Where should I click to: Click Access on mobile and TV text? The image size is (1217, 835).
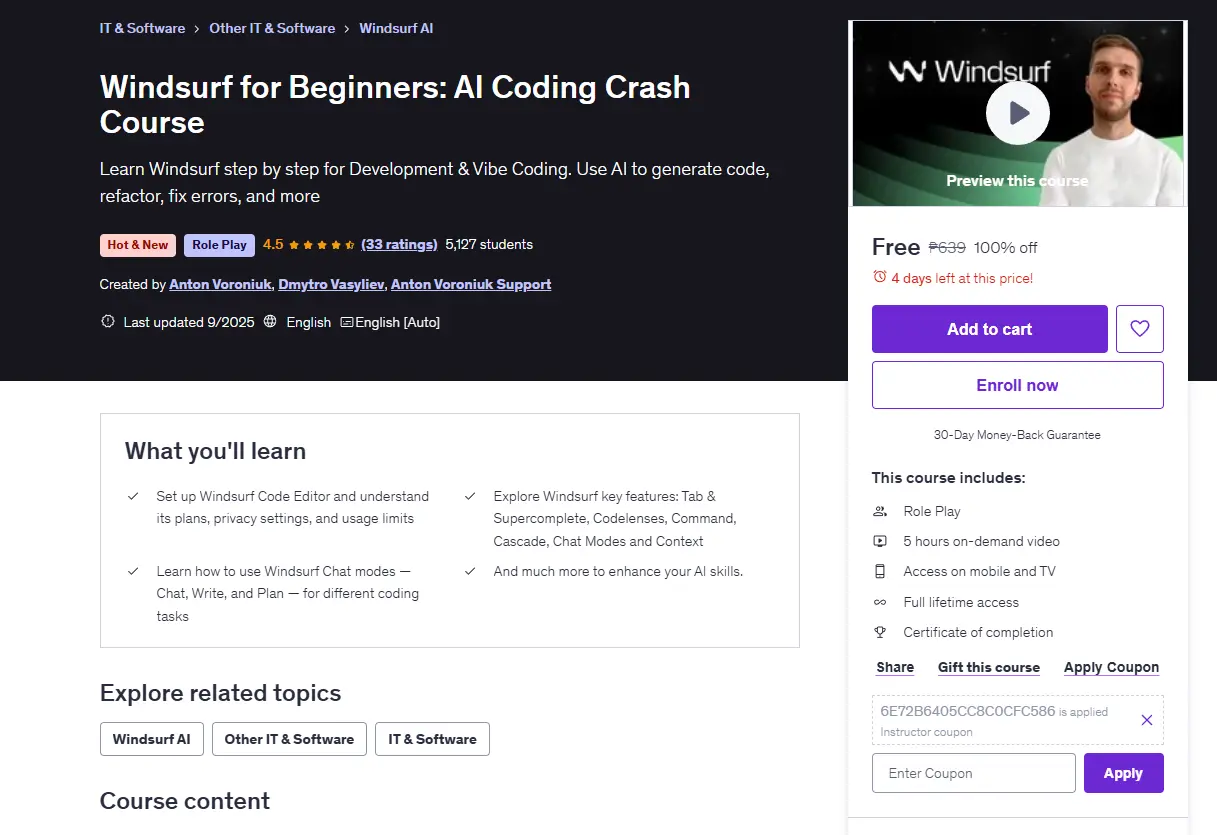pos(979,571)
